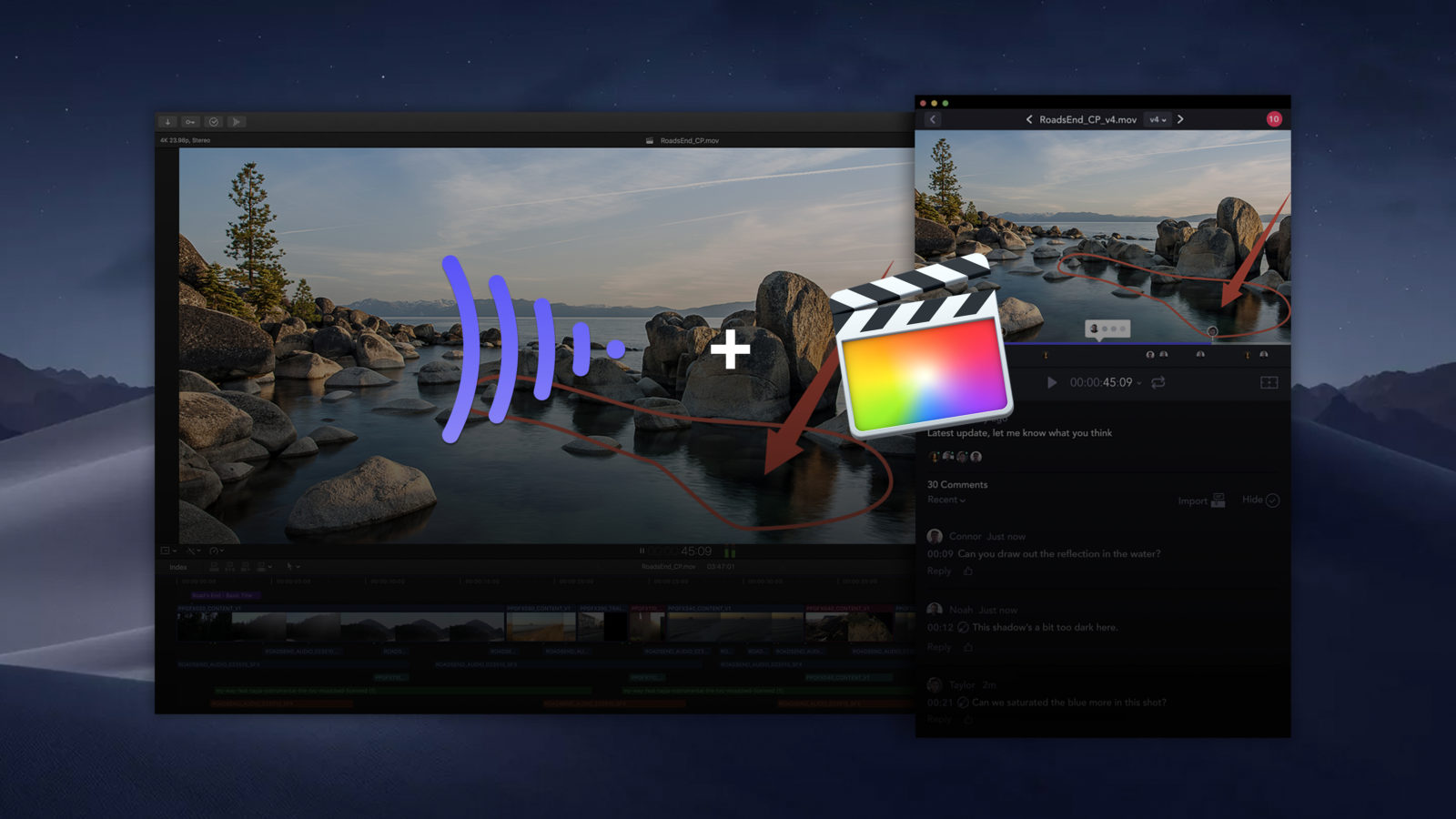Viewport: 1456px width, 819px height.
Task: Open the v4 version dropdown
Action: [x=1157, y=119]
